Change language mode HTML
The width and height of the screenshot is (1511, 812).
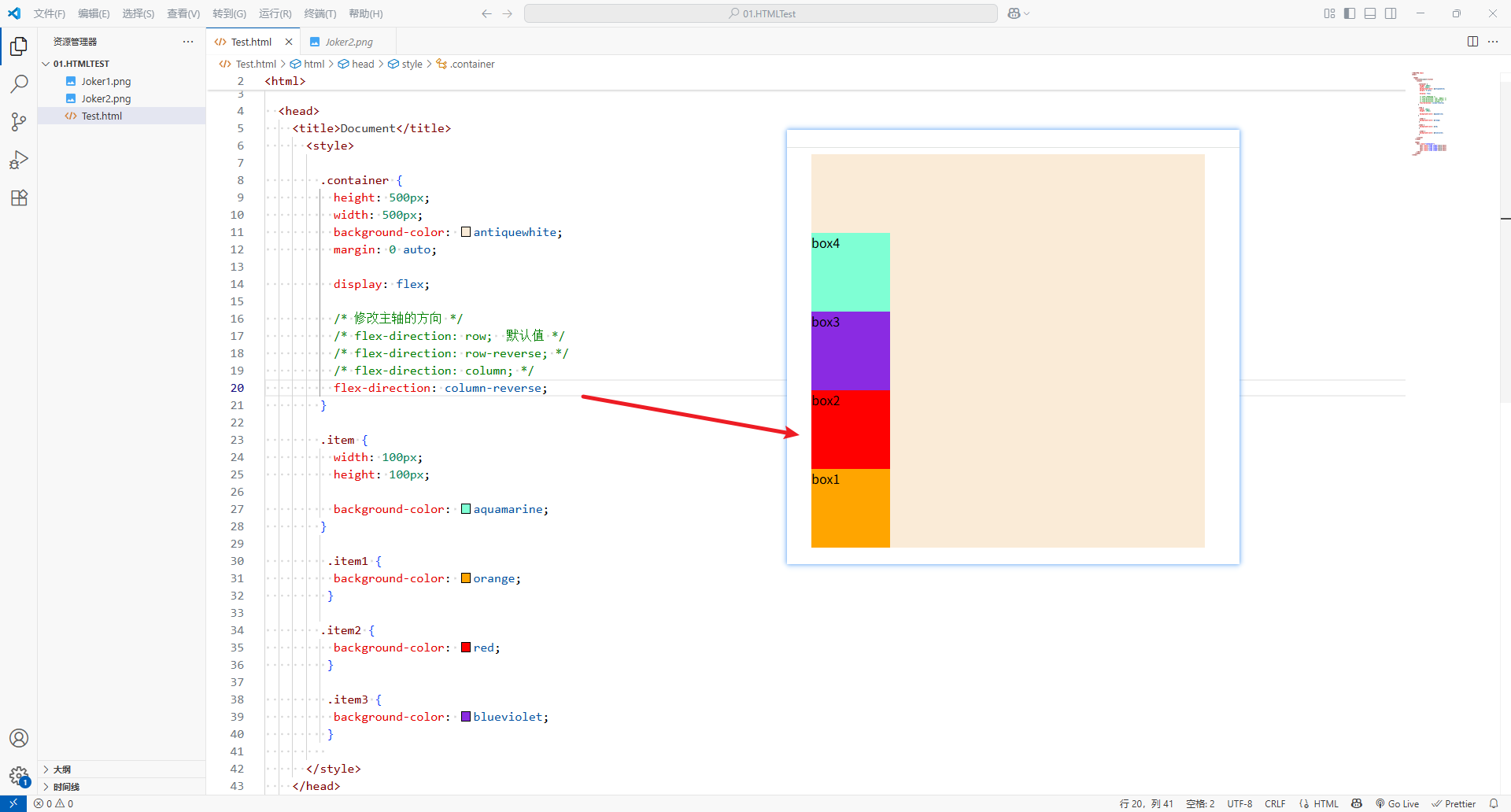[x=1326, y=803]
